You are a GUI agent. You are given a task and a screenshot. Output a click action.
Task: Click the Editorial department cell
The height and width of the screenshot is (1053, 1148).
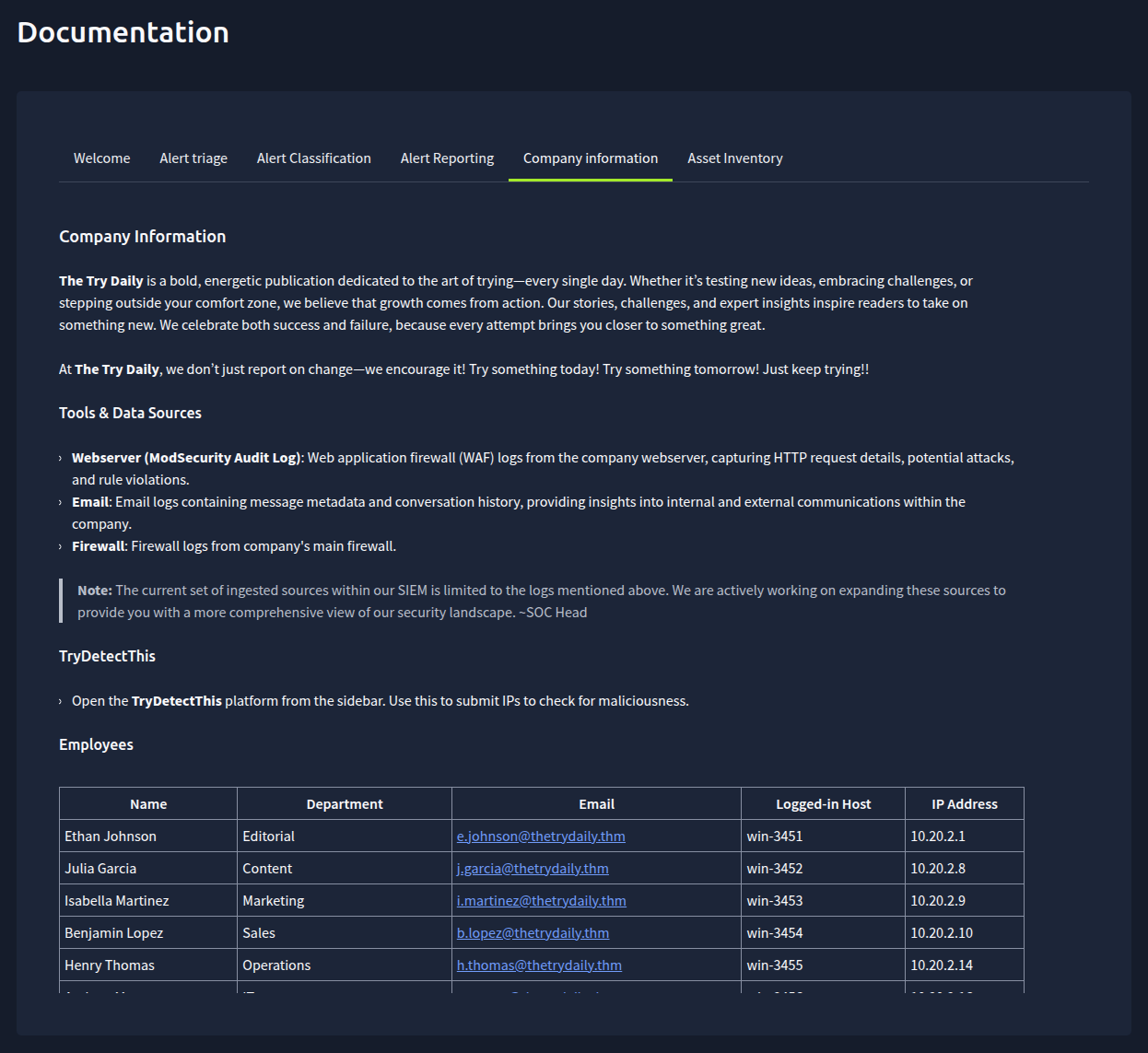click(345, 837)
